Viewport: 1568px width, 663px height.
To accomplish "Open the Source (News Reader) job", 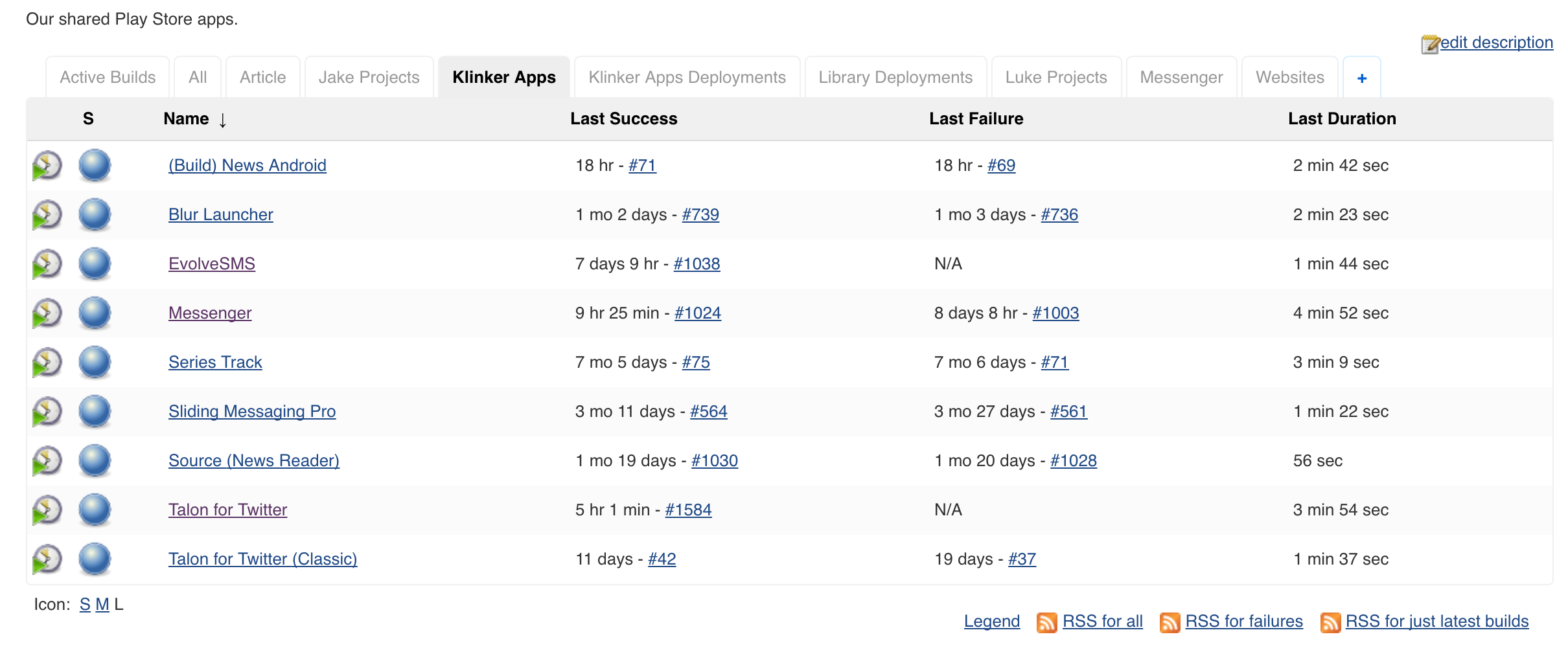I will [254, 461].
